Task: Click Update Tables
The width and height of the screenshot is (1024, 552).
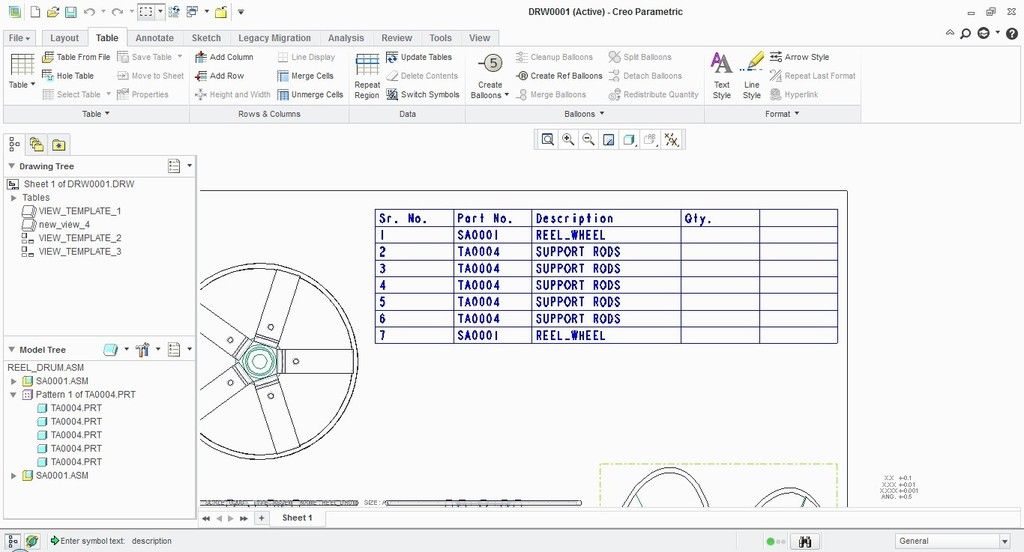Action: pos(419,57)
